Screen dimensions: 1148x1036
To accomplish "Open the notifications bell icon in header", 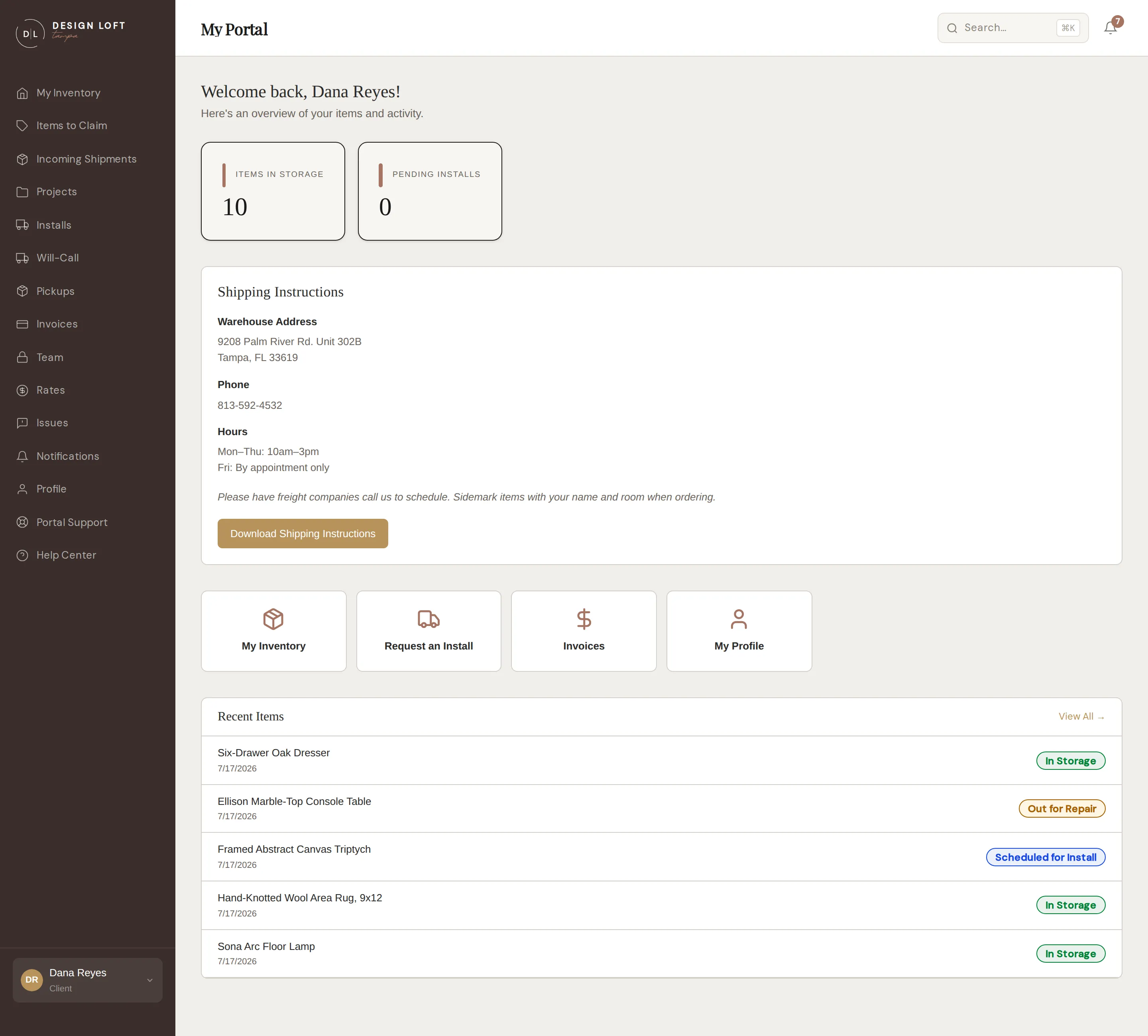I will tap(1110, 28).
